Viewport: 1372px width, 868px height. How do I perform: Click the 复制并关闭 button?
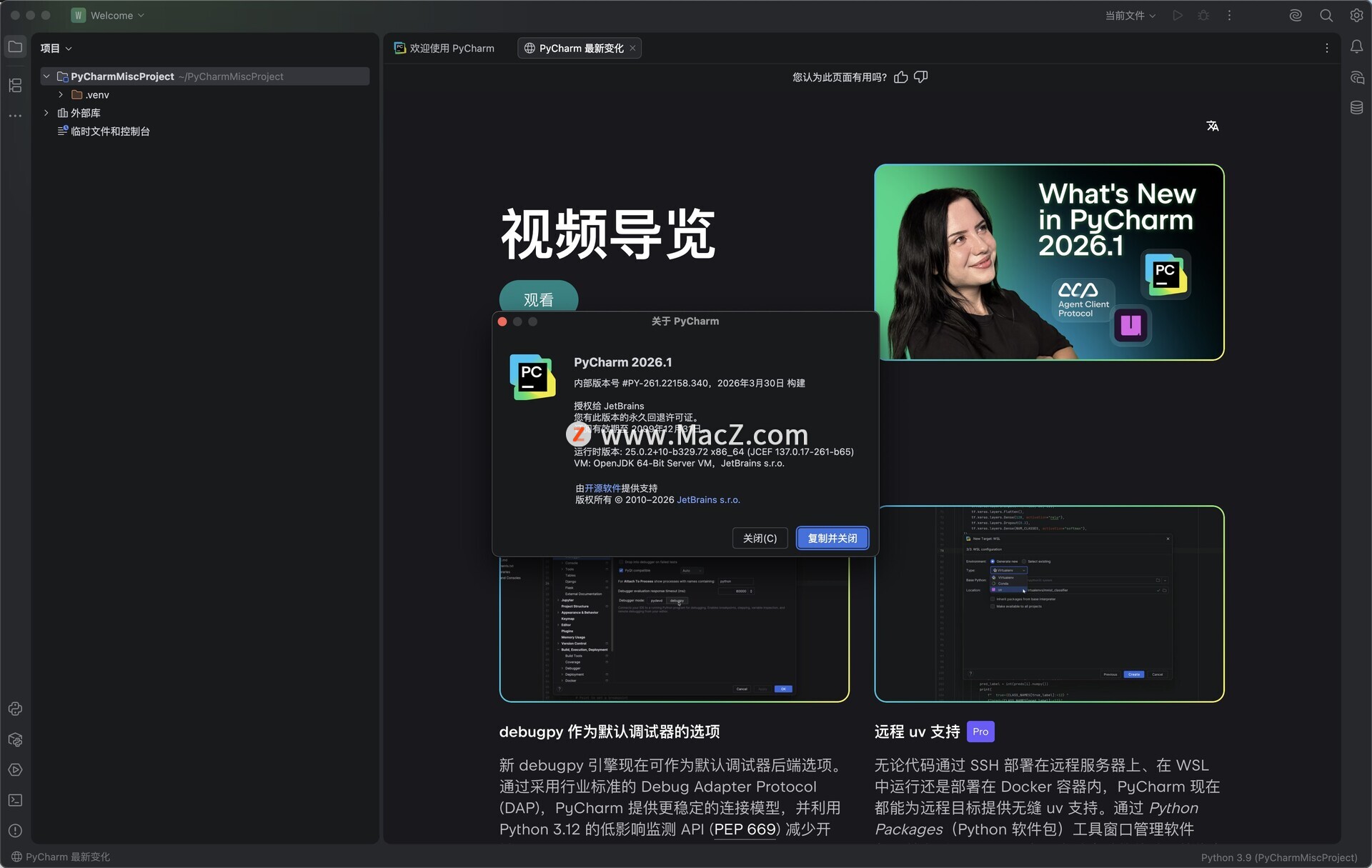(x=832, y=538)
